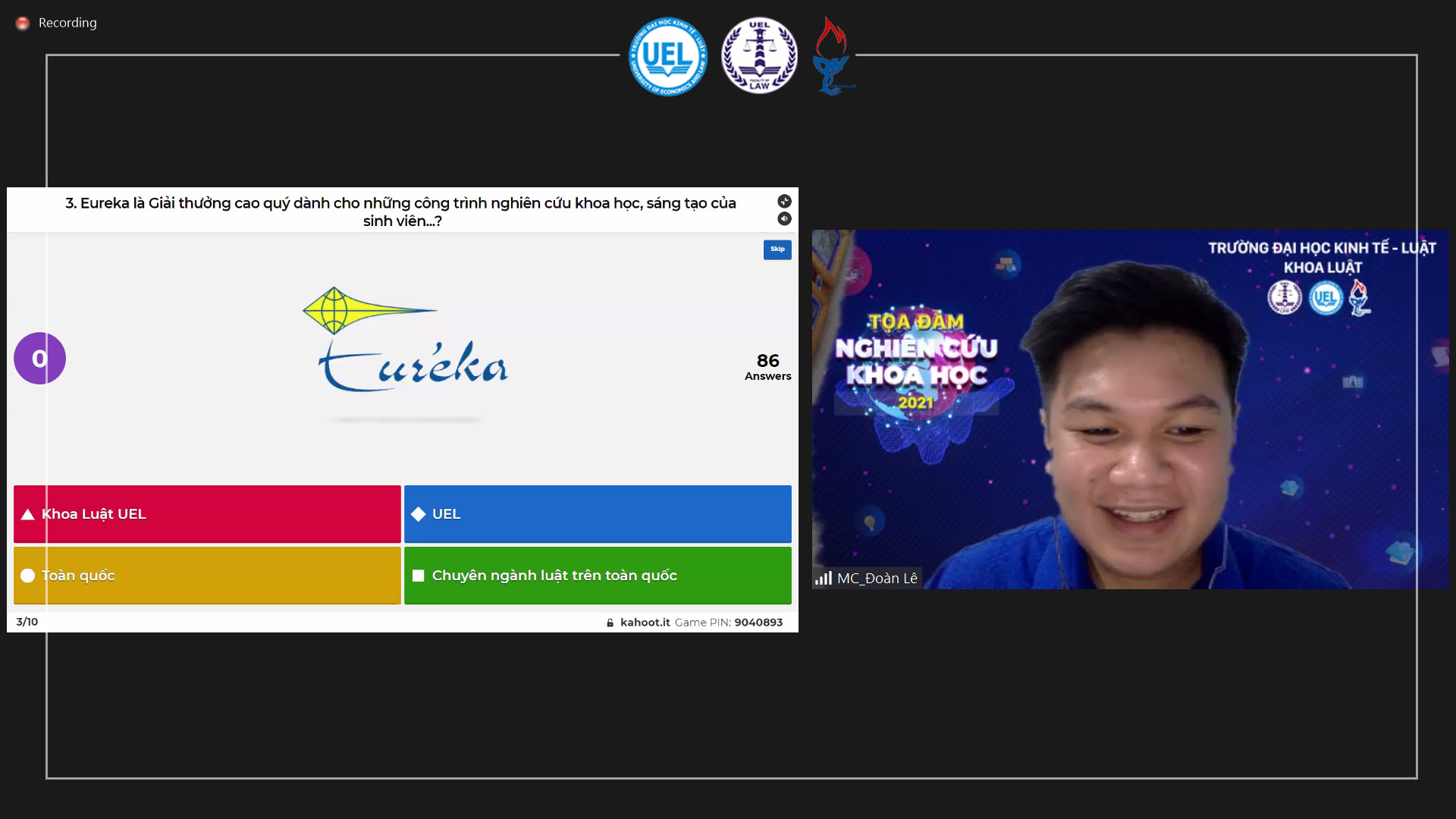Click the triangle icon on the red answer
Viewport: 1456px width, 819px height.
point(28,514)
